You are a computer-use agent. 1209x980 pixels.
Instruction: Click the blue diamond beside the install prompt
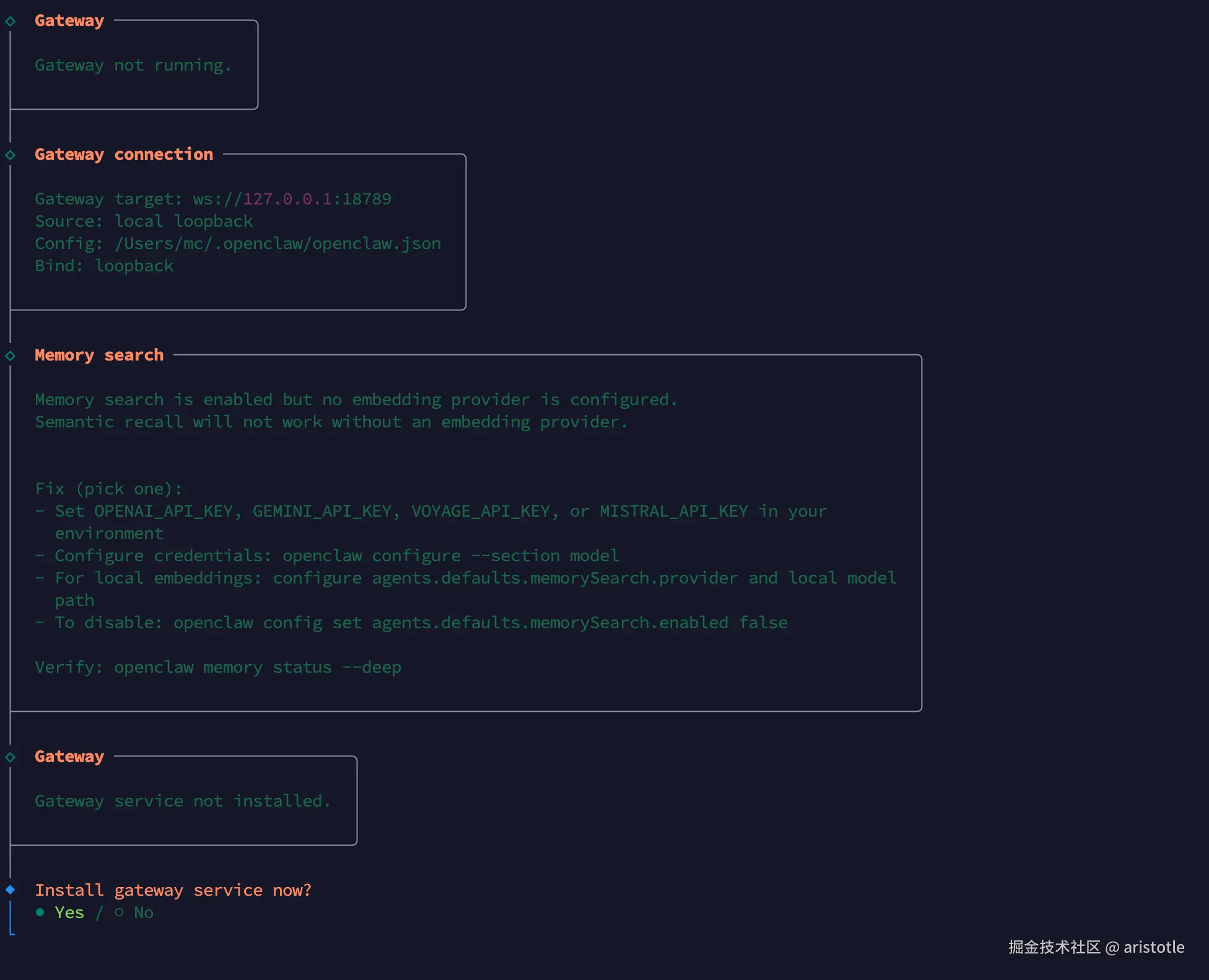tap(11, 890)
